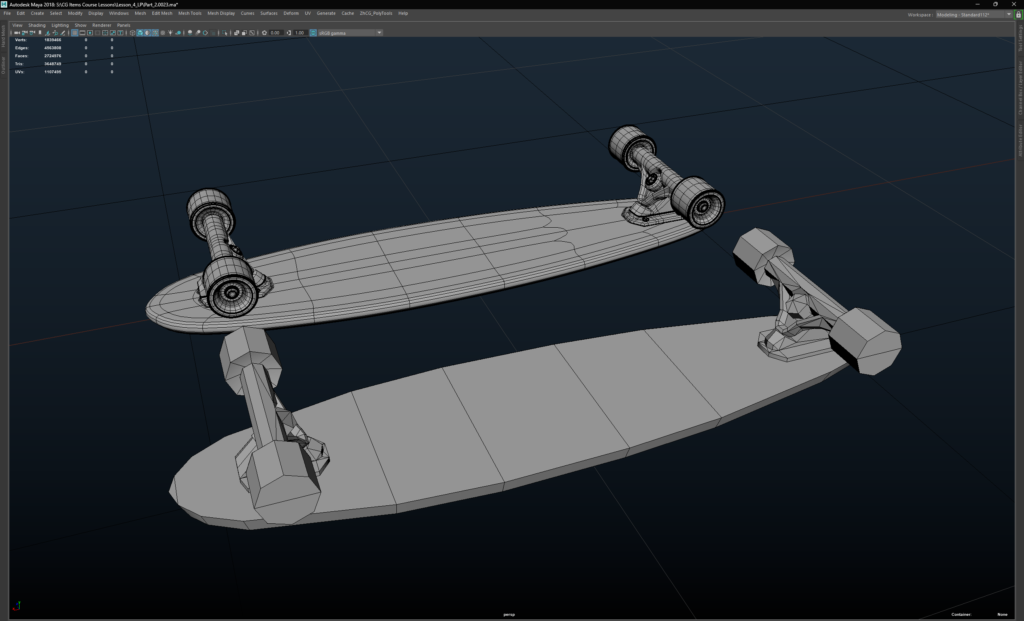Open the Shading panel menu
Image resolution: width=1024 pixels, height=621 pixels.
pyautogui.click(x=36, y=25)
